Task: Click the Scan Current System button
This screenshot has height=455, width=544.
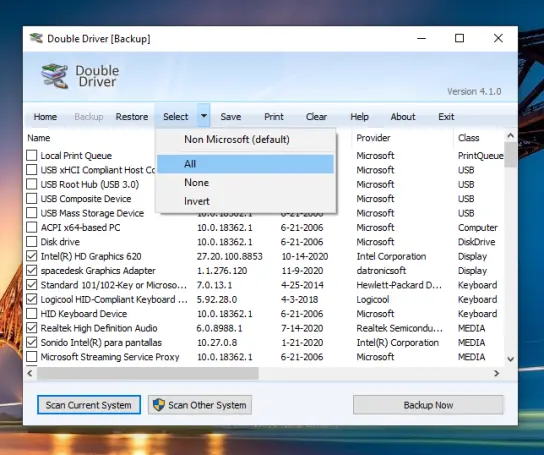Action: click(x=89, y=405)
